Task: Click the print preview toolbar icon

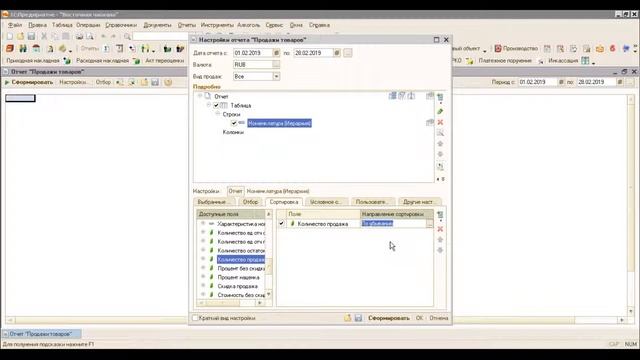Action: coord(90,36)
